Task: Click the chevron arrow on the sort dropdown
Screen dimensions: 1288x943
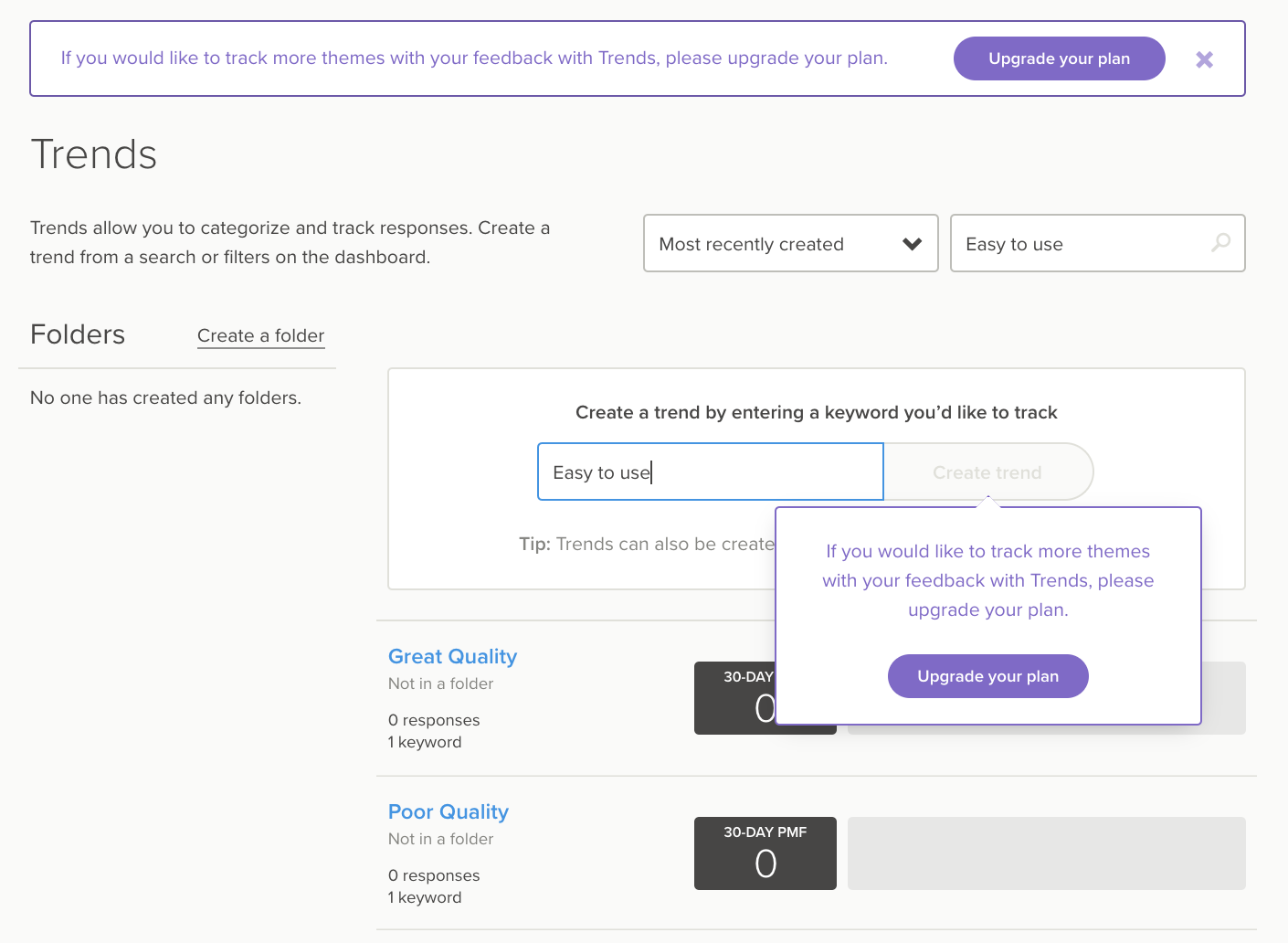Action: [912, 244]
